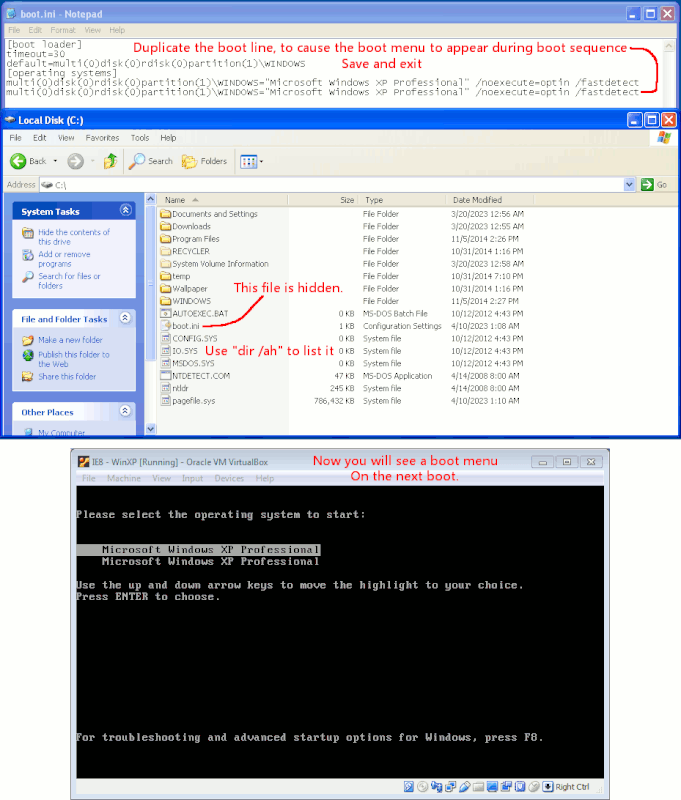This screenshot has height=800, width=681.
Task: Open the Address bar dropdown list
Action: pyautogui.click(x=629, y=185)
